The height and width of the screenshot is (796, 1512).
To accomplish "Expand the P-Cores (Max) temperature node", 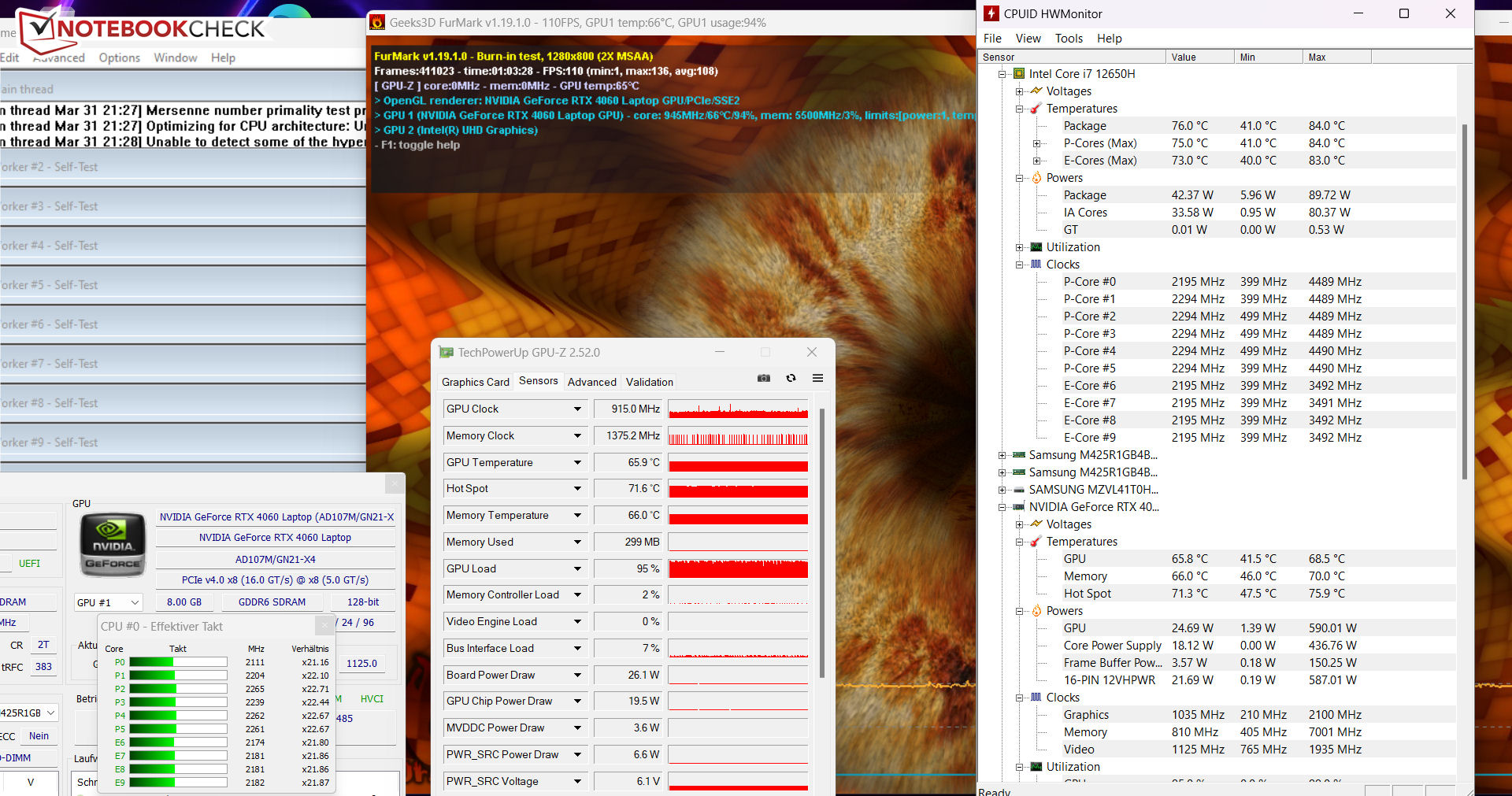I will point(1037,143).
